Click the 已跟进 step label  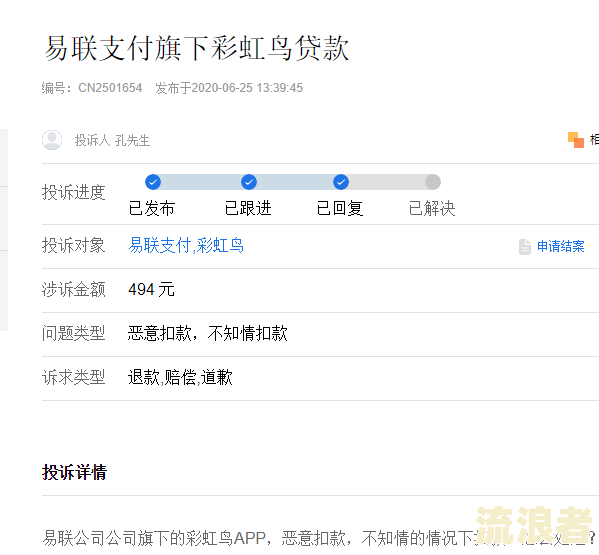pos(248,208)
